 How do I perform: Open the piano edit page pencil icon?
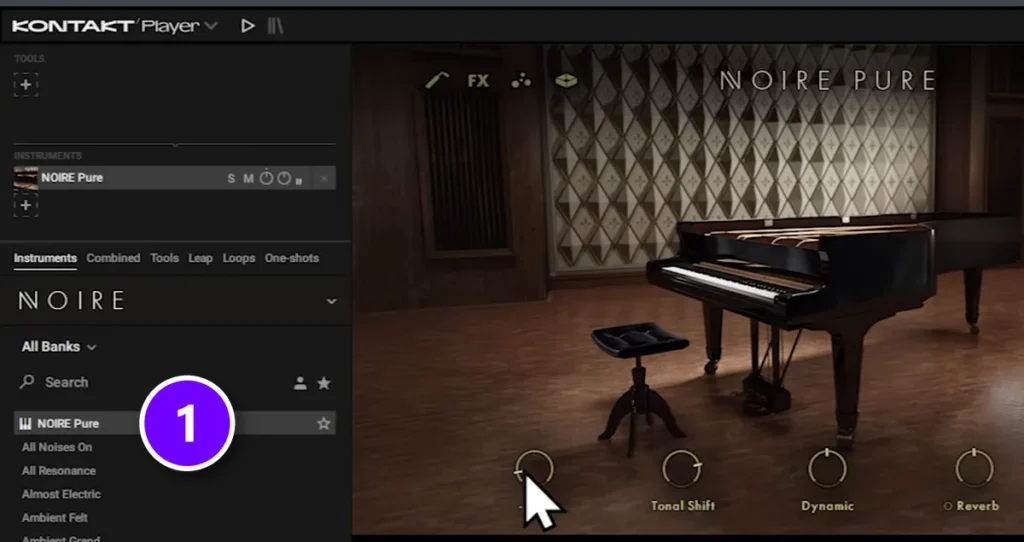pyautogui.click(x=437, y=81)
